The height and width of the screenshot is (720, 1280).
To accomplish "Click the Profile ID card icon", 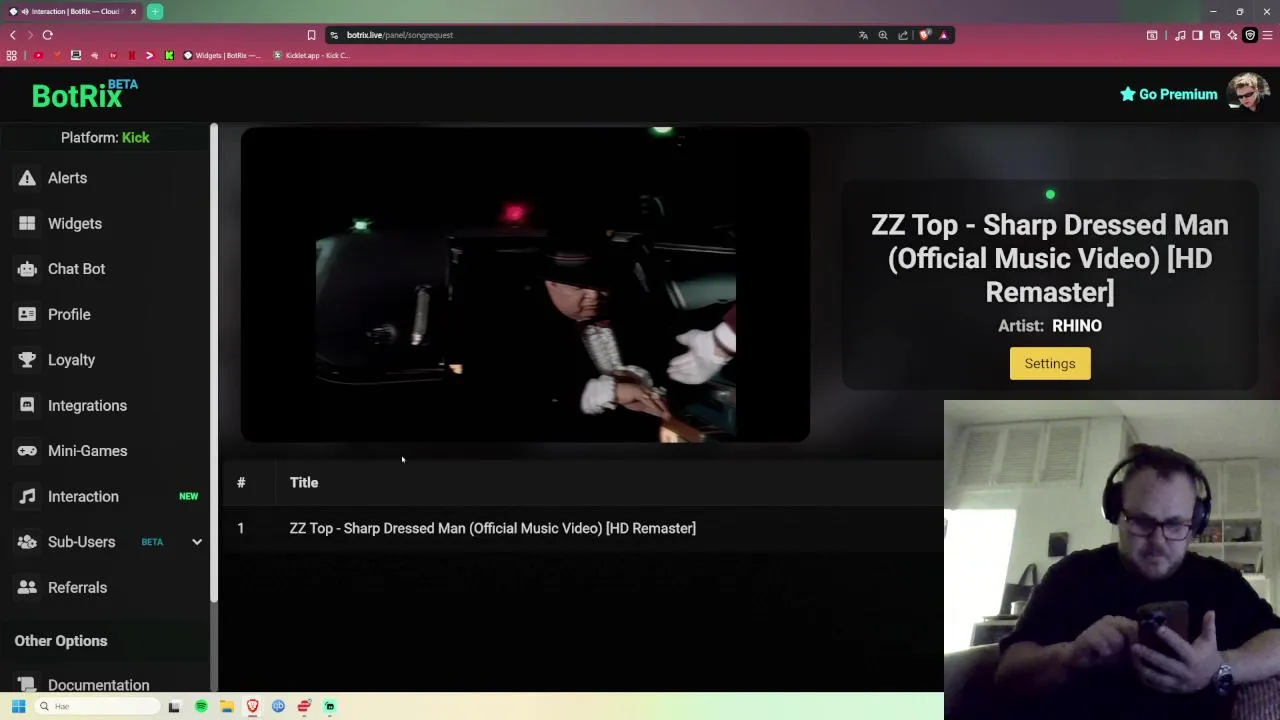I will tap(27, 314).
